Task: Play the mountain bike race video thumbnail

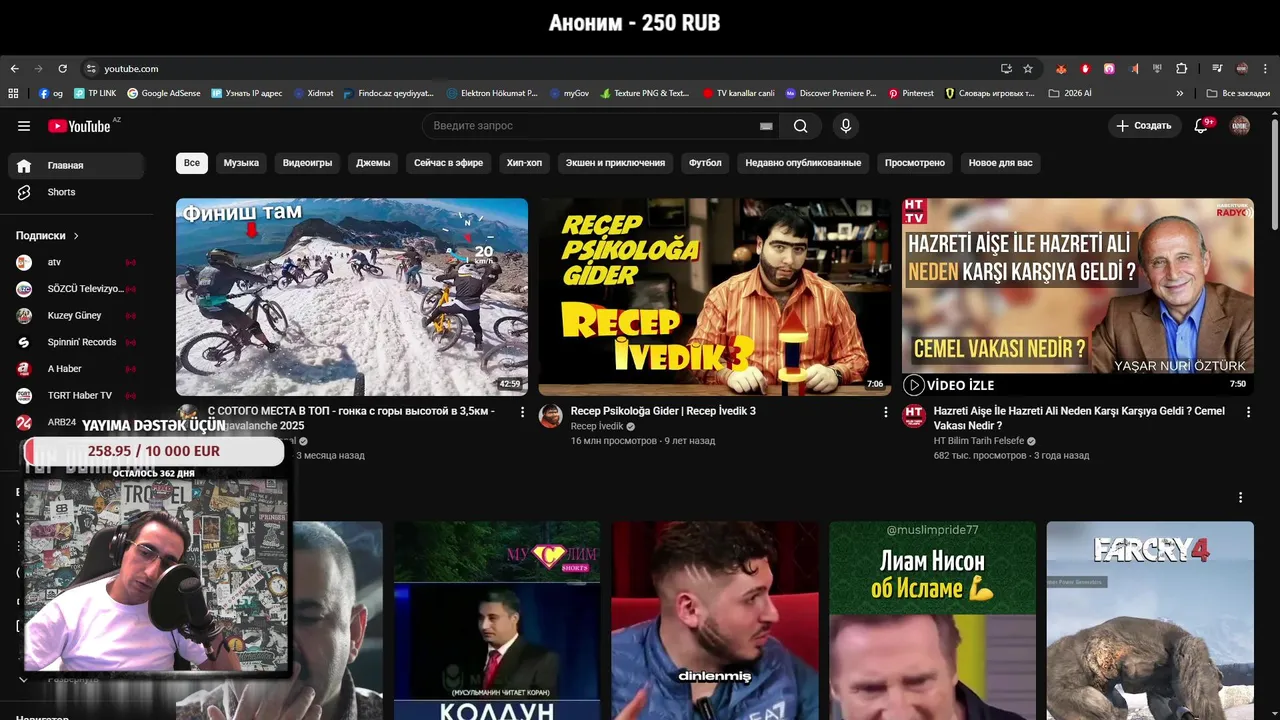Action: coord(352,297)
